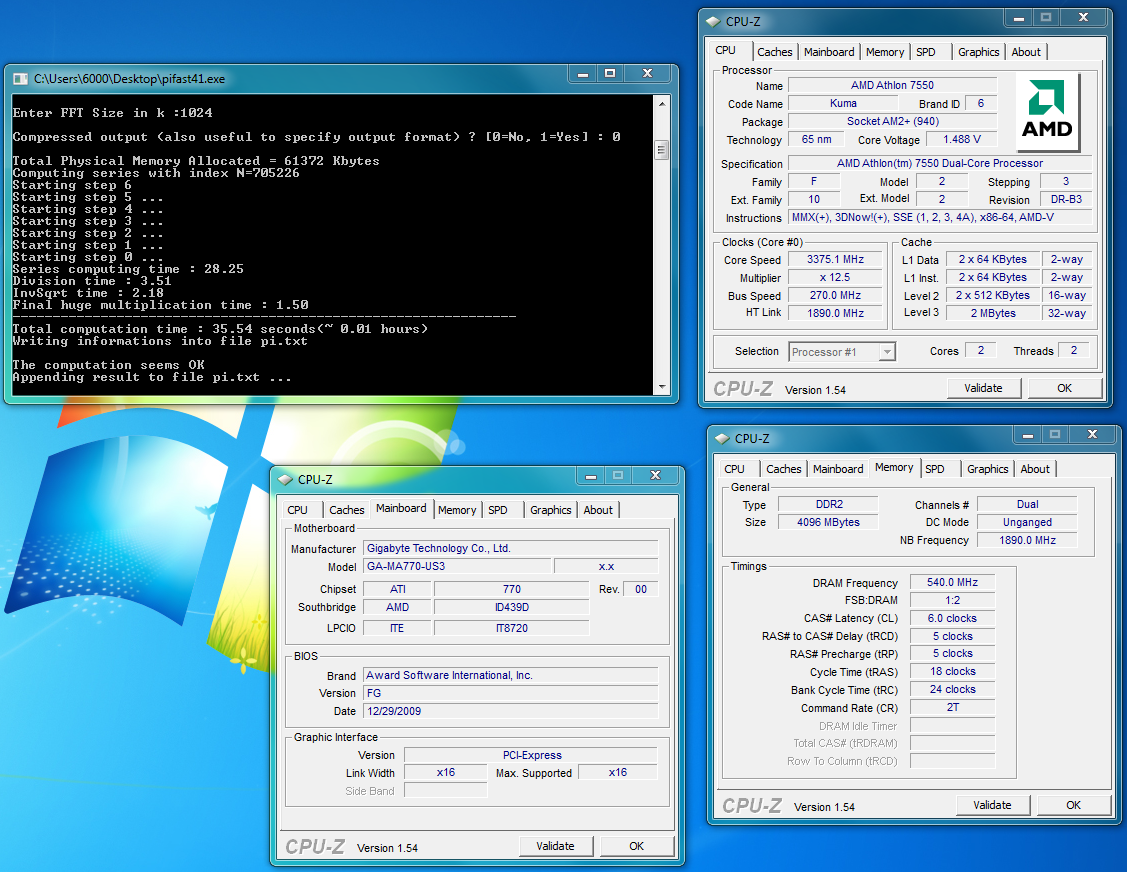Click the console vertical scrollbar thumb
The width and height of the screenshot is (1127, 872).
(x=662, y=150)
